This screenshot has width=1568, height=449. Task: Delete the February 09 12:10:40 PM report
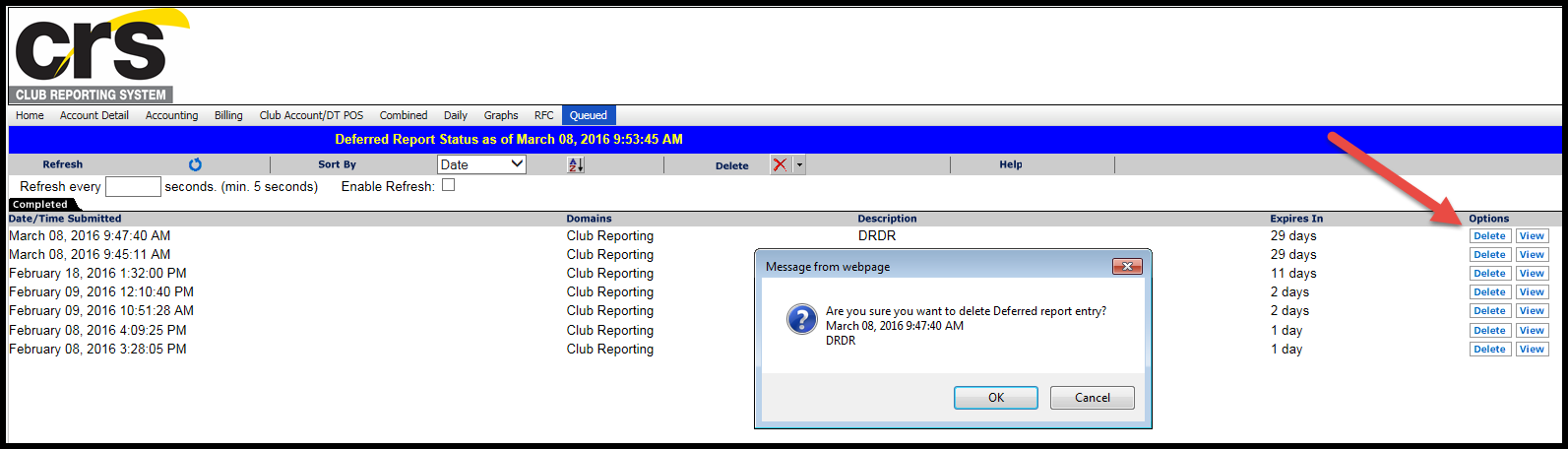[x=1489, y=292]
